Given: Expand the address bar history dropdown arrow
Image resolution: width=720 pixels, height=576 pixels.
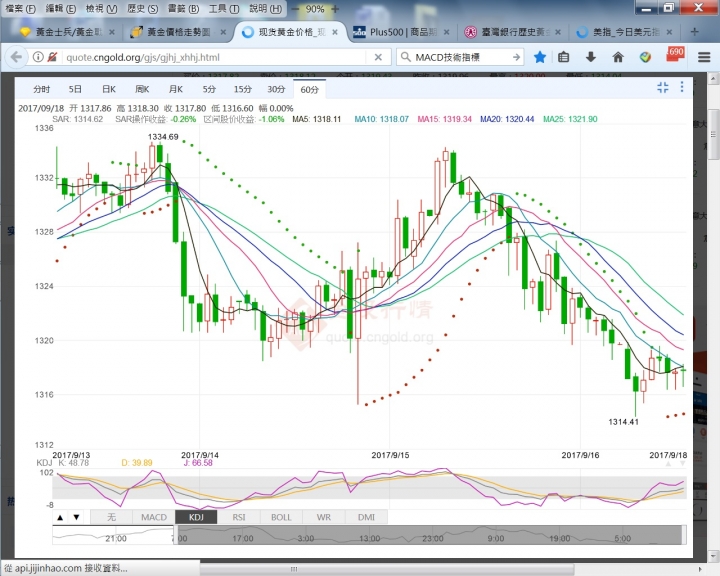Looking at the screenshot, I should click(x=376, y=57).
